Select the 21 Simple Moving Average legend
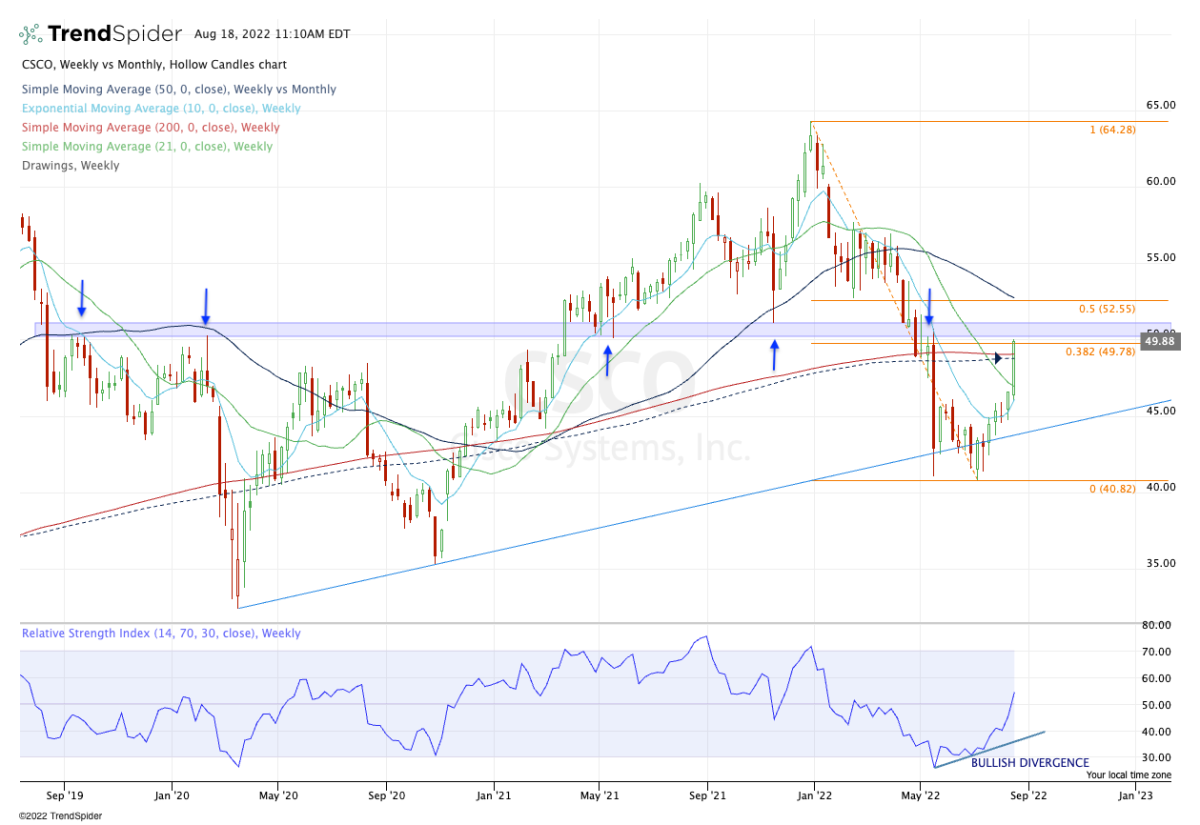The height and width of the screenshot is (825, 1200). (x=146, y=147)
